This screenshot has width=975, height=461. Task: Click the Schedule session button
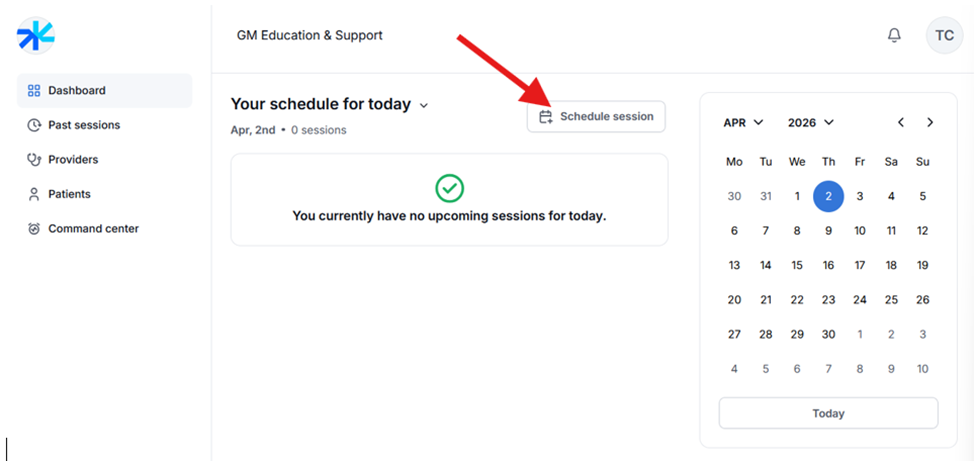596,117
